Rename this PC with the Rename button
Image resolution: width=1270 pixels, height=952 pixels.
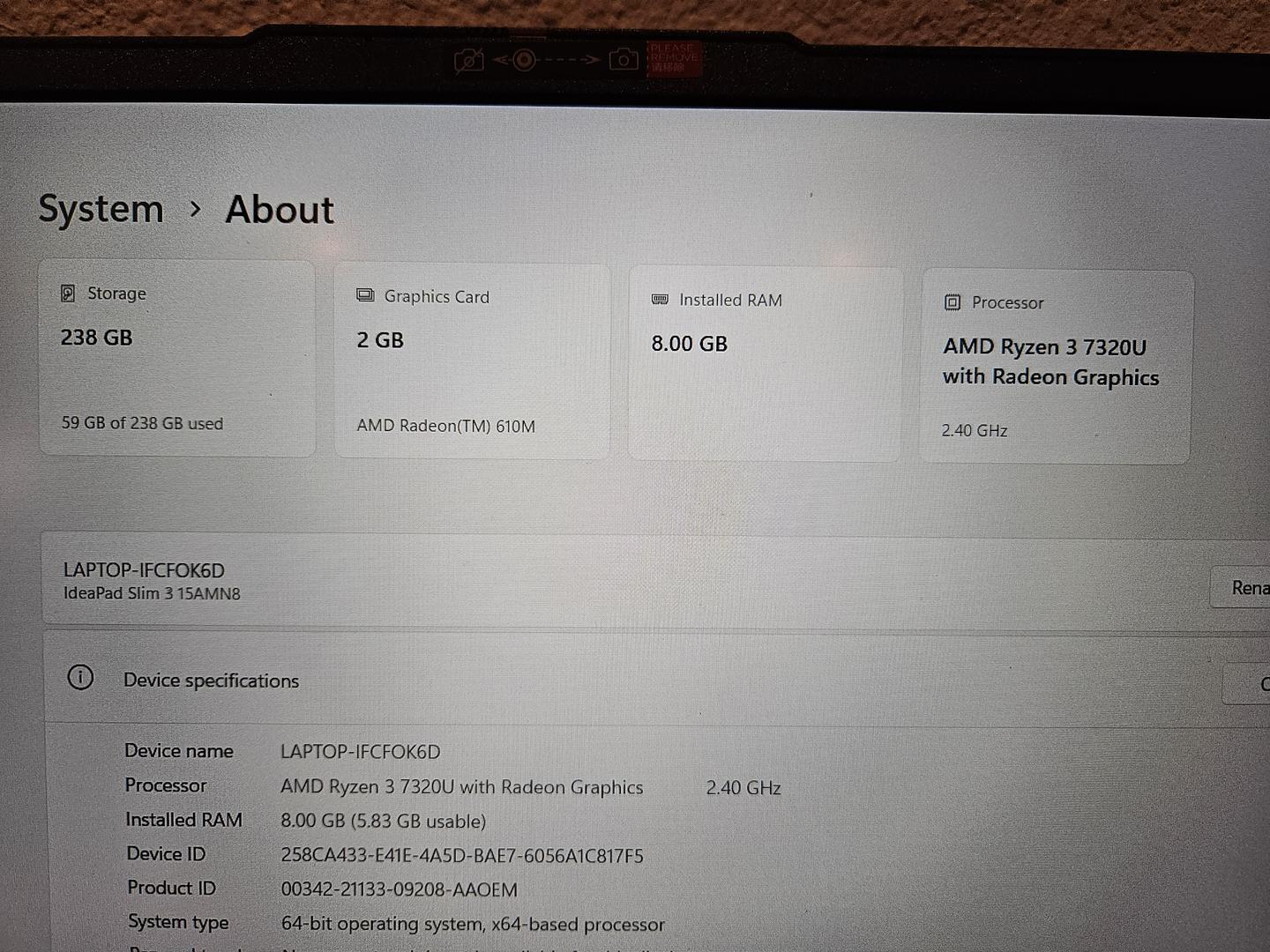coord(1240,587)
